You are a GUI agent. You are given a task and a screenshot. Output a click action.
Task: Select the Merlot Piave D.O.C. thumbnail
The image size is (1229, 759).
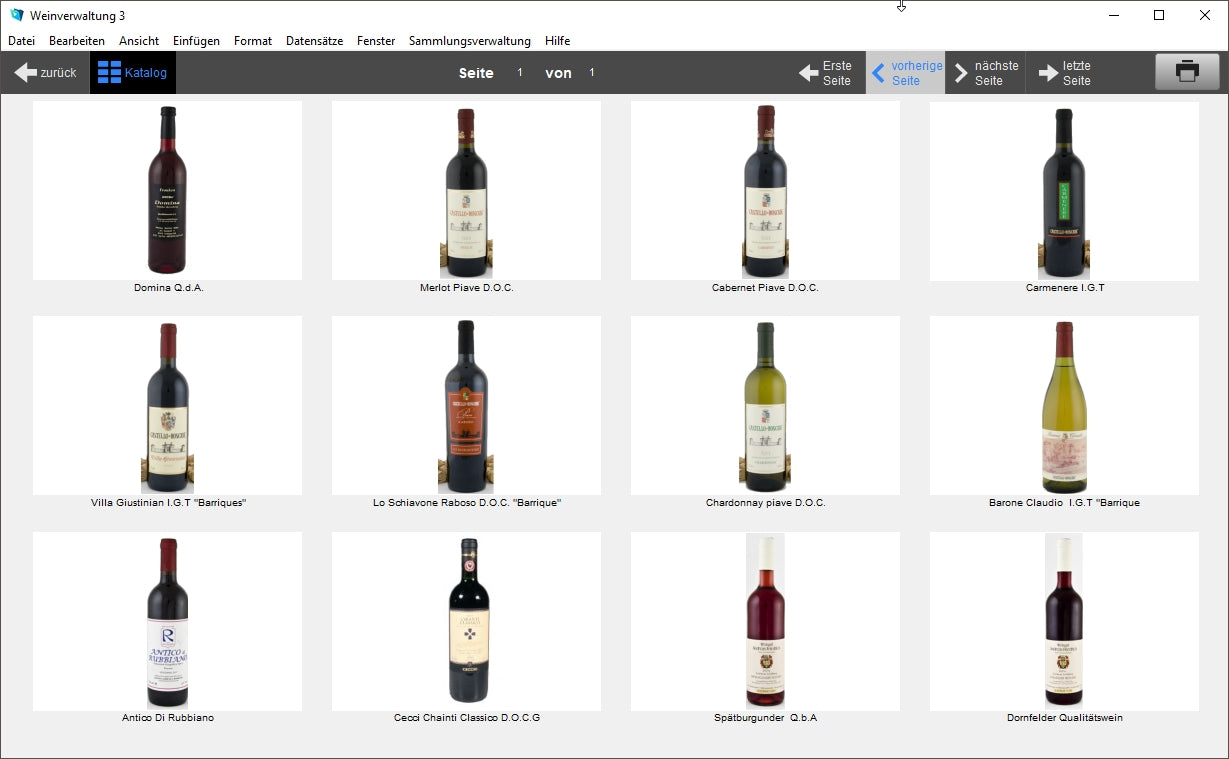(x=466, y=190)
